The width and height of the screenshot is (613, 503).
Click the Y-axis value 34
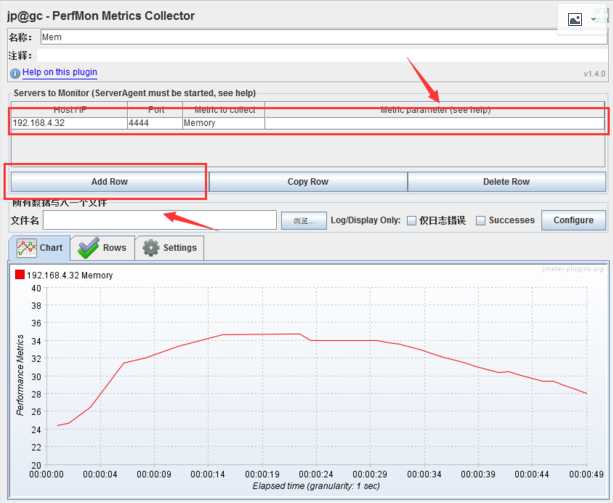click(36, 341)
